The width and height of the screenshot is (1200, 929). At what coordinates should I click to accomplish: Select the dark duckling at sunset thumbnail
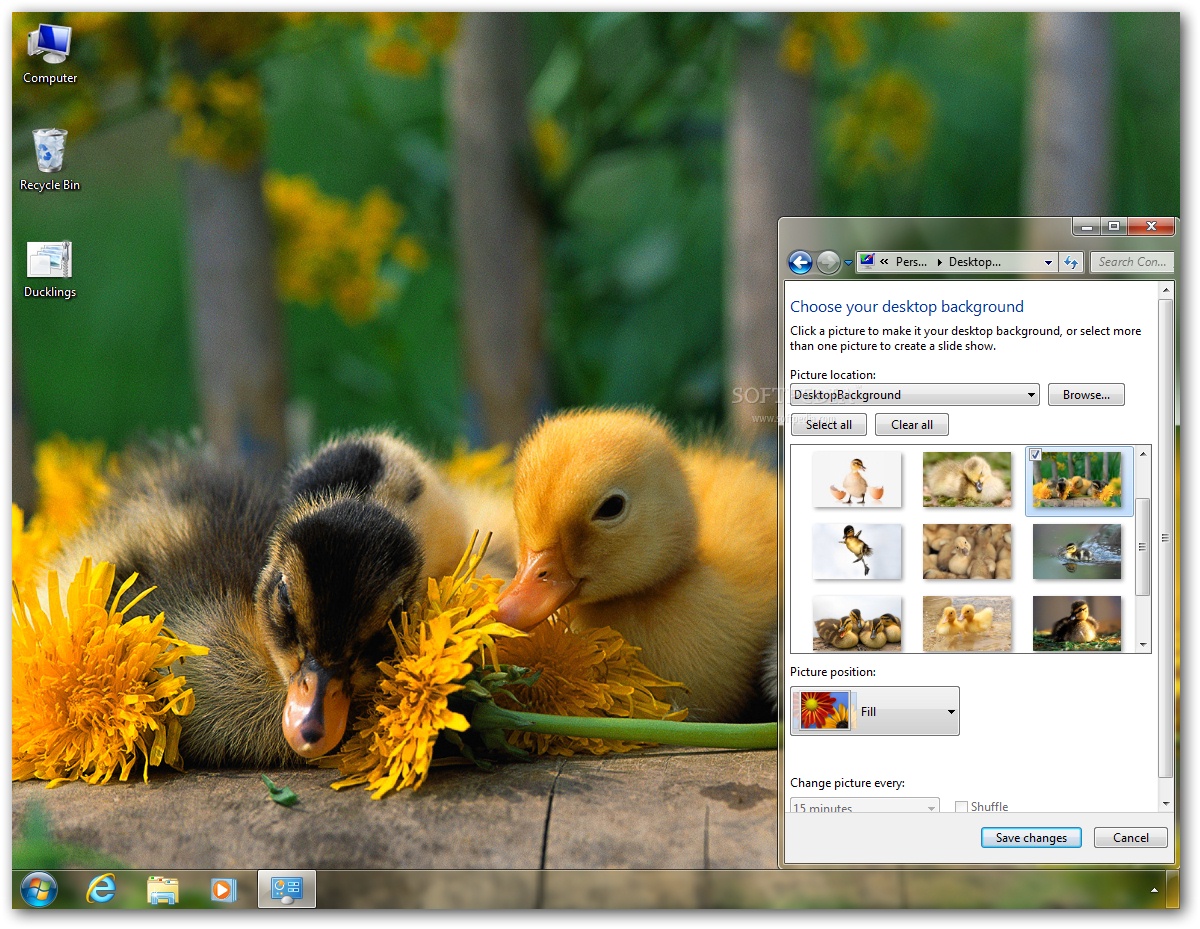tap(1077, 623)
